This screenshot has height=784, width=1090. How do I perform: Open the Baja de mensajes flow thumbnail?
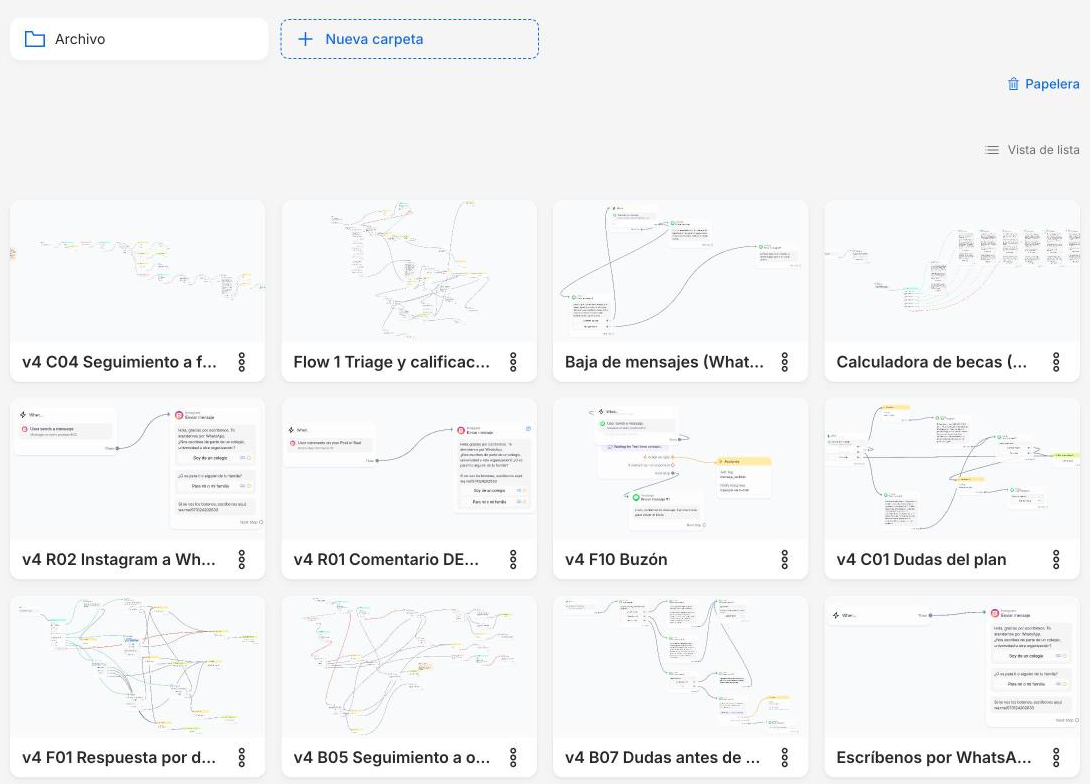681,271
